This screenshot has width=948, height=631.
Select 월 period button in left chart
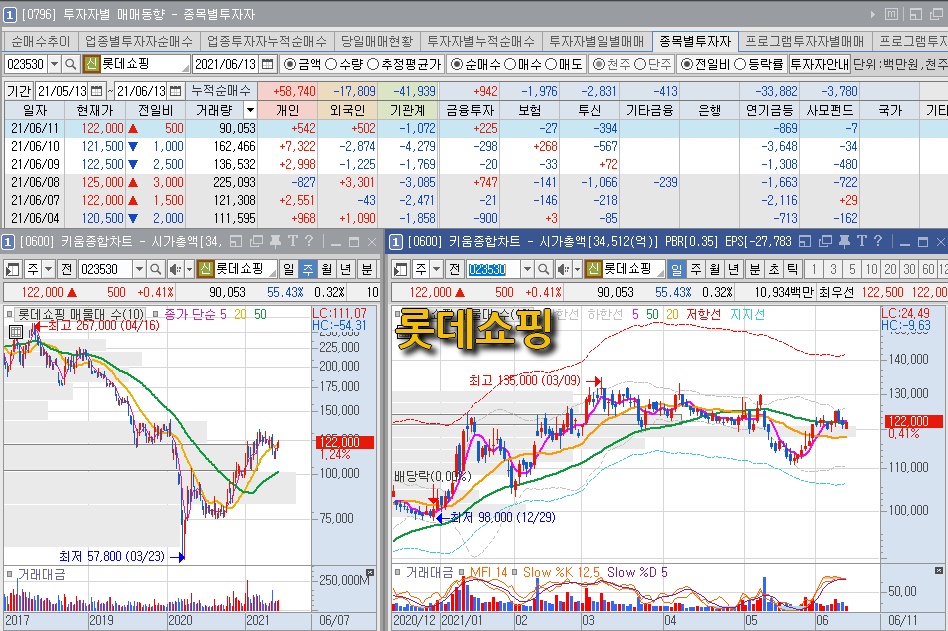click(326, 269)
